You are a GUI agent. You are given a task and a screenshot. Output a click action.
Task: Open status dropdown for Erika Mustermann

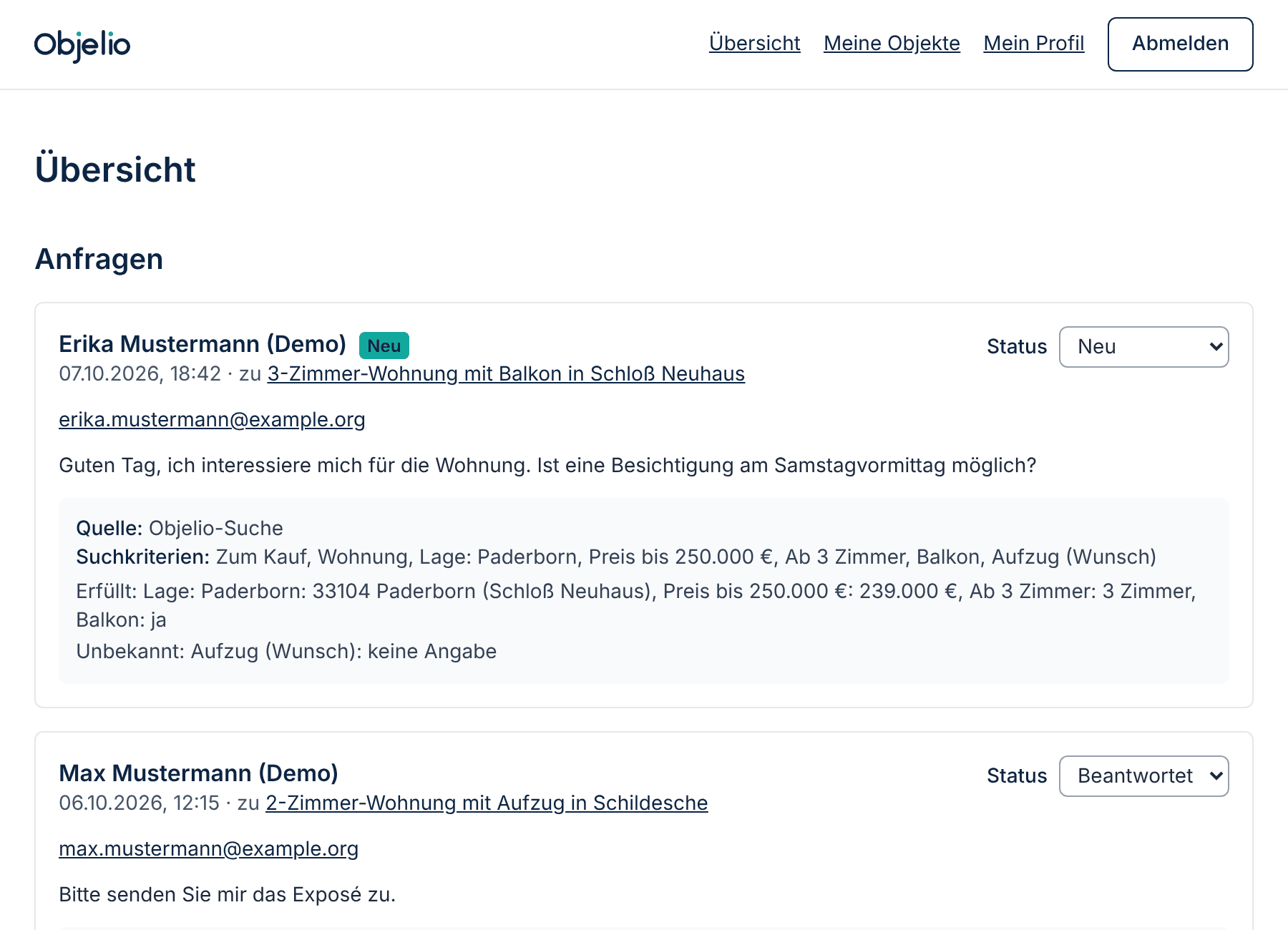1143,347
